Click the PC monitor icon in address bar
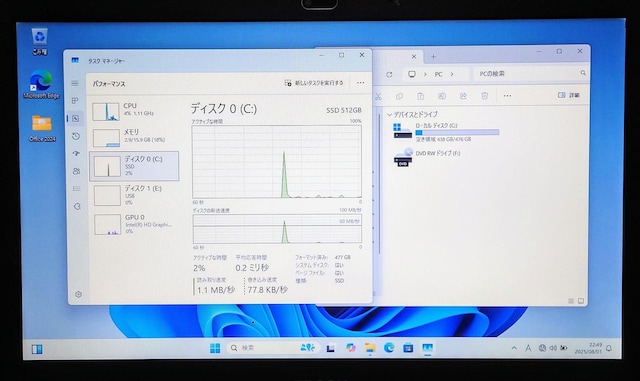 (x=412, y=74)
